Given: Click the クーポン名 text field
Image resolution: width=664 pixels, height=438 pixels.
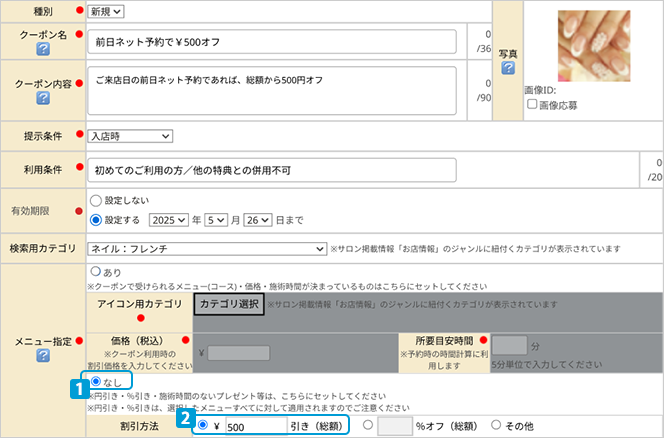Looking at the screenshot, I should (x=272, y=43).
